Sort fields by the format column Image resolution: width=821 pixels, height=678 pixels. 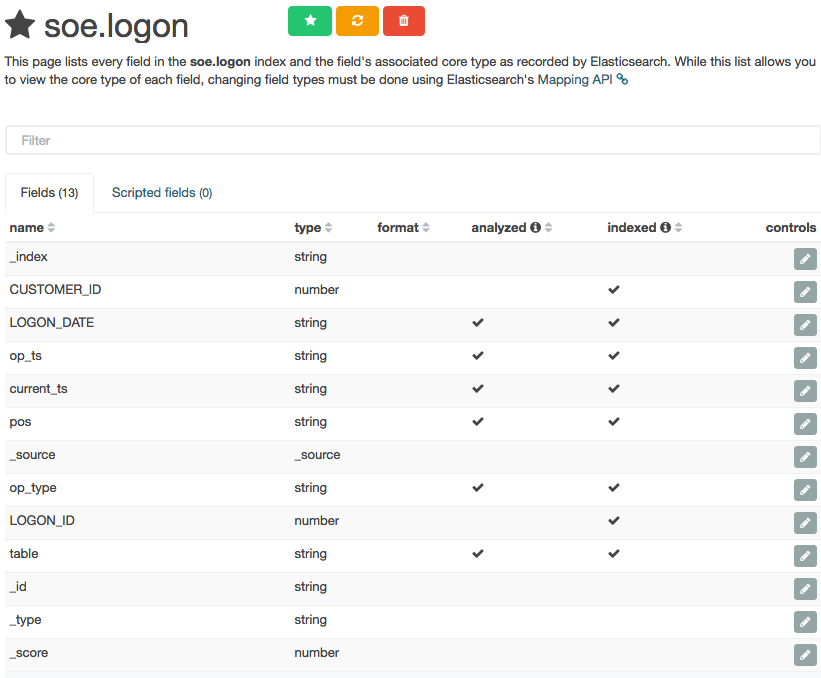[x=425, y=228]
